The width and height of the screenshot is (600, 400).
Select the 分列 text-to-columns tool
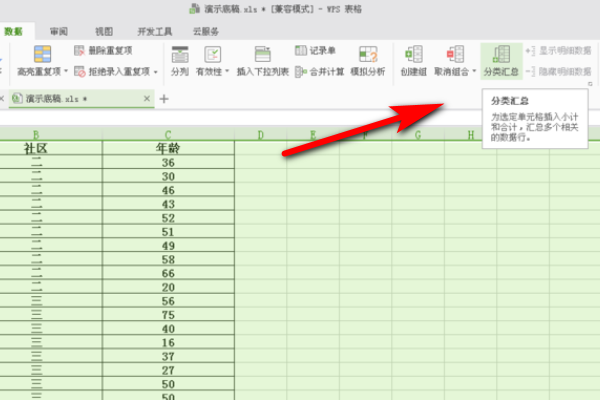point(179,60)
